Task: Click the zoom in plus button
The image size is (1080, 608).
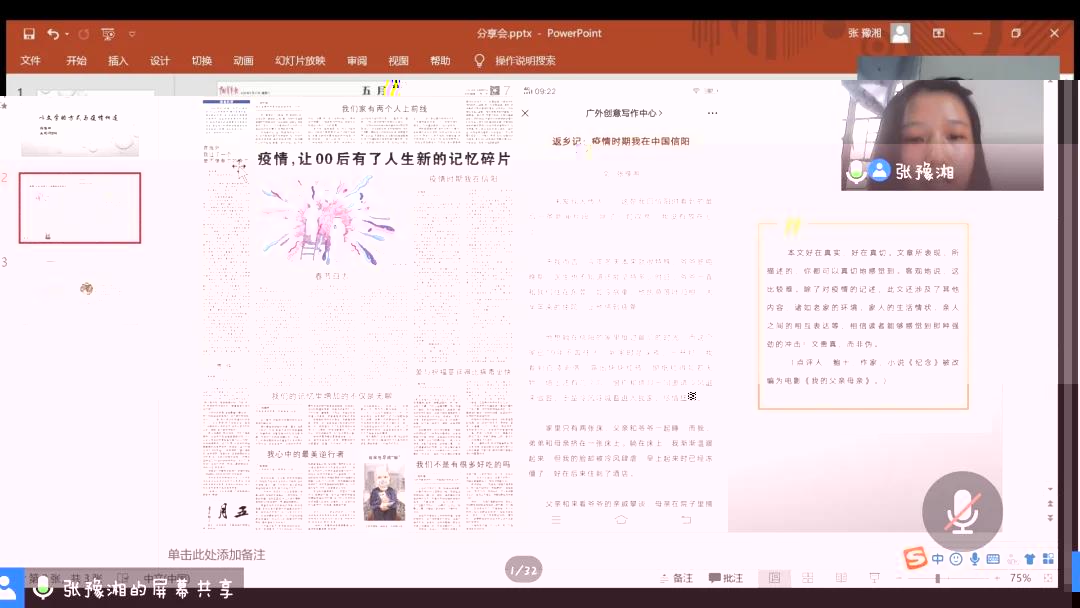Action: tap(997, 578)
